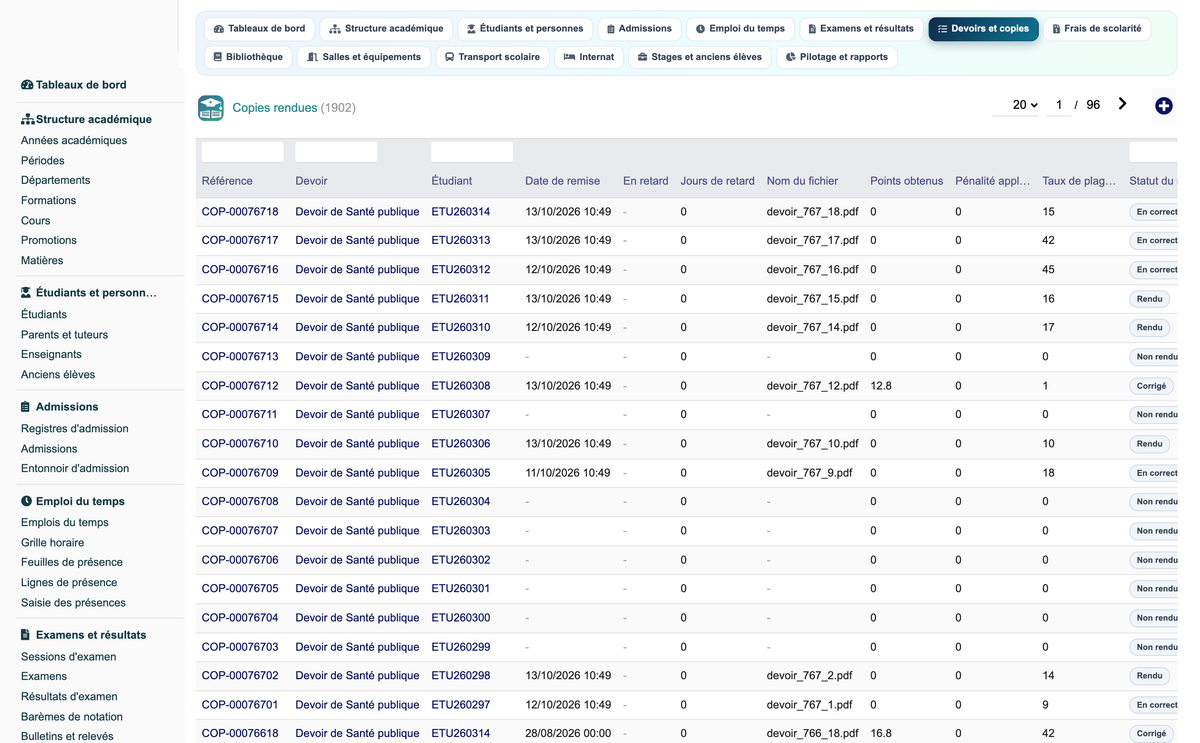Image resolution: width=1200 pixels, height=743 pixels.
Task: Click Examens et résultats sidebar icon
Action: 26,635
